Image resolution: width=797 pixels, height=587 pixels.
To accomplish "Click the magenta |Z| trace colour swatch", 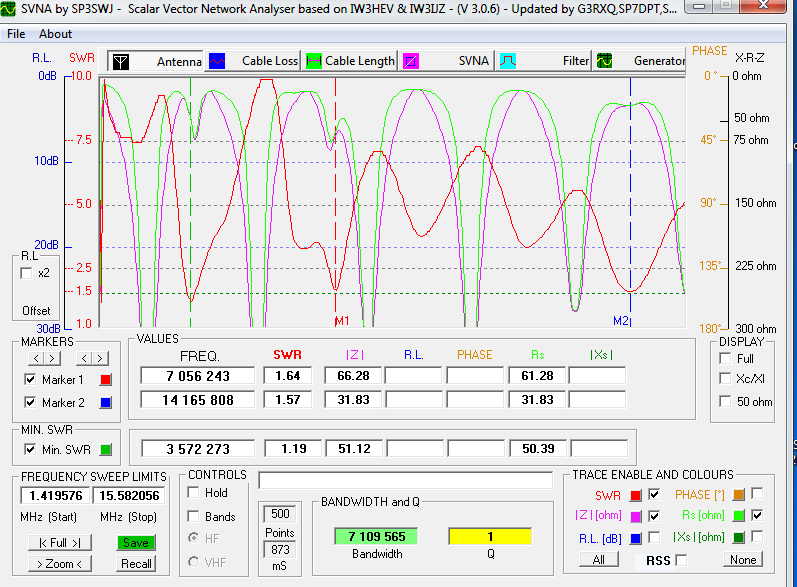I will pos(633,516).
